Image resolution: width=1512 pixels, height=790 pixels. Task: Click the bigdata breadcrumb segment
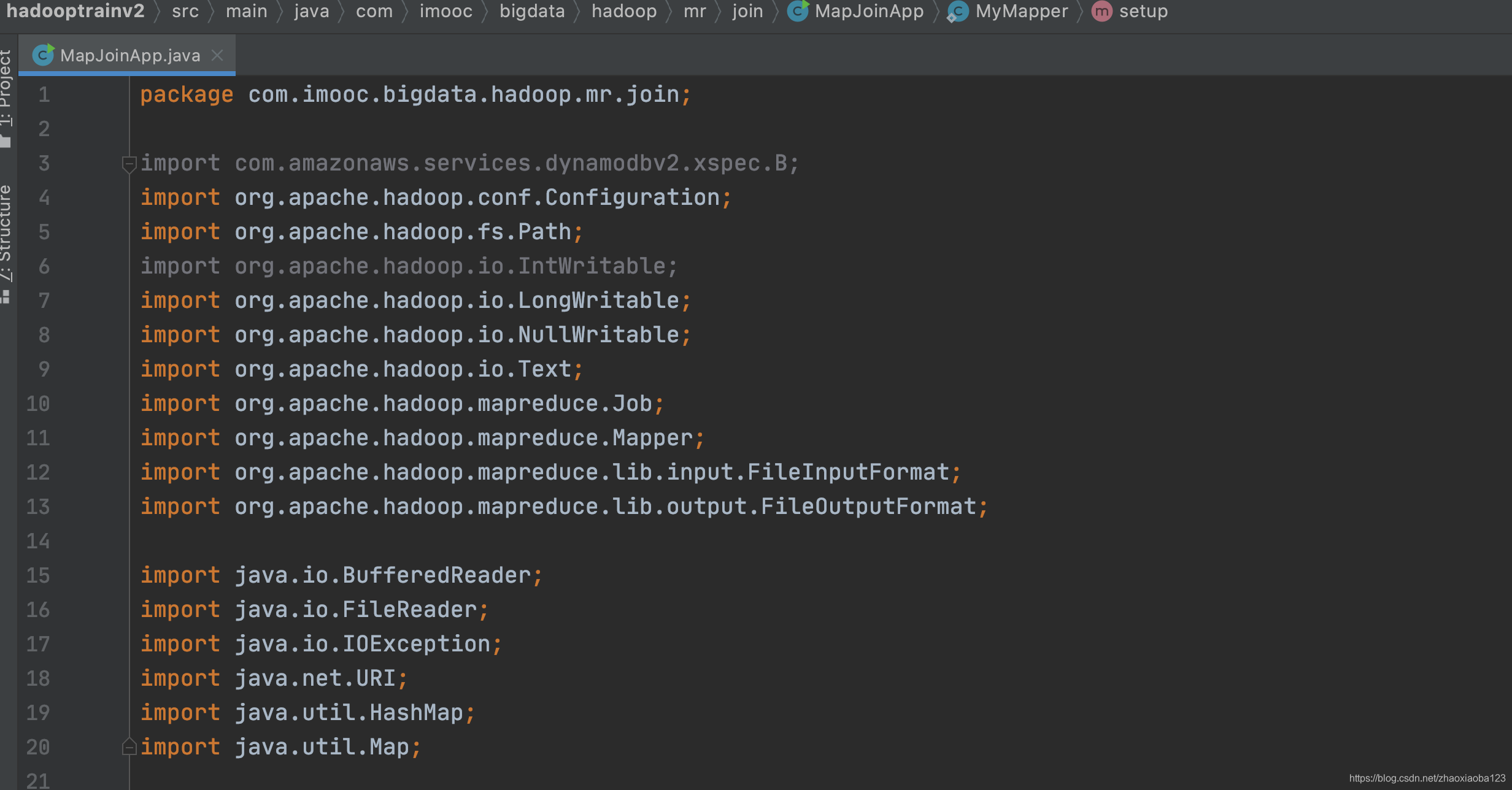pyautogui.click(x=532, y=11)
